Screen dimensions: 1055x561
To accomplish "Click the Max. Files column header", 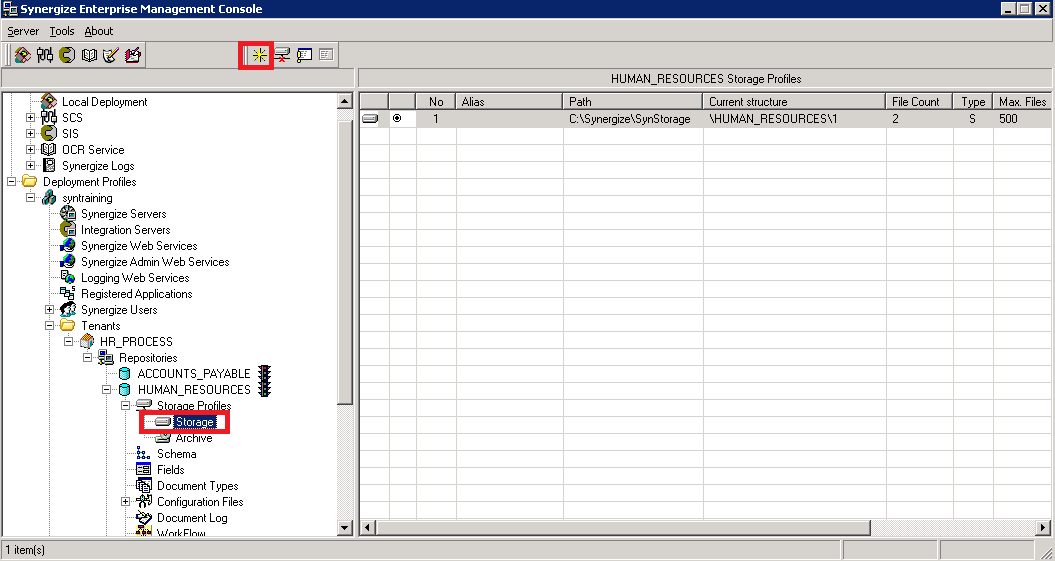I will tap(1022, 102).
